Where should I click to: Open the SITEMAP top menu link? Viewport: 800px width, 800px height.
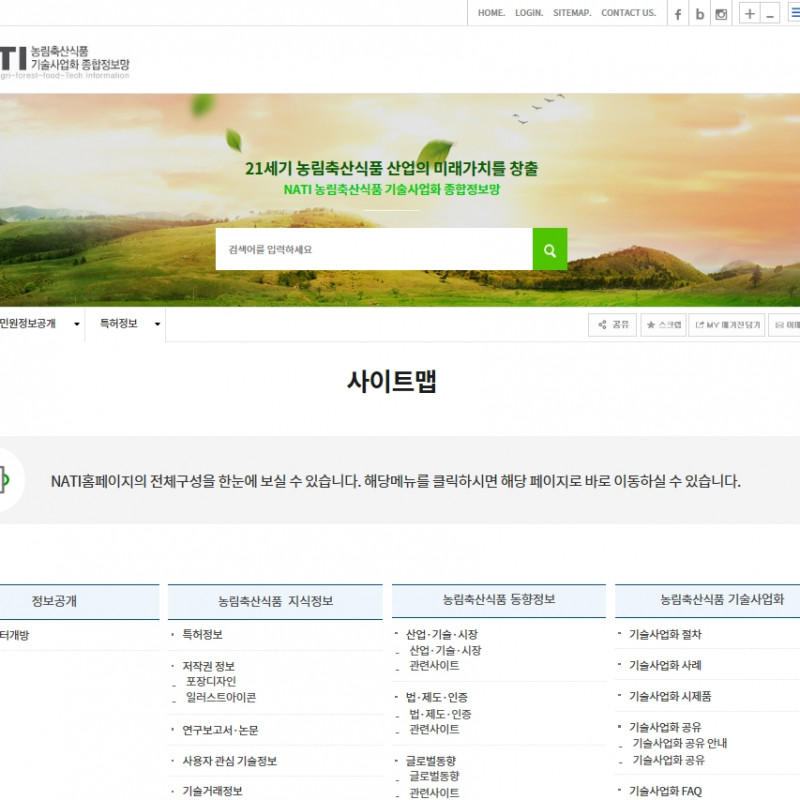point(572,13)
